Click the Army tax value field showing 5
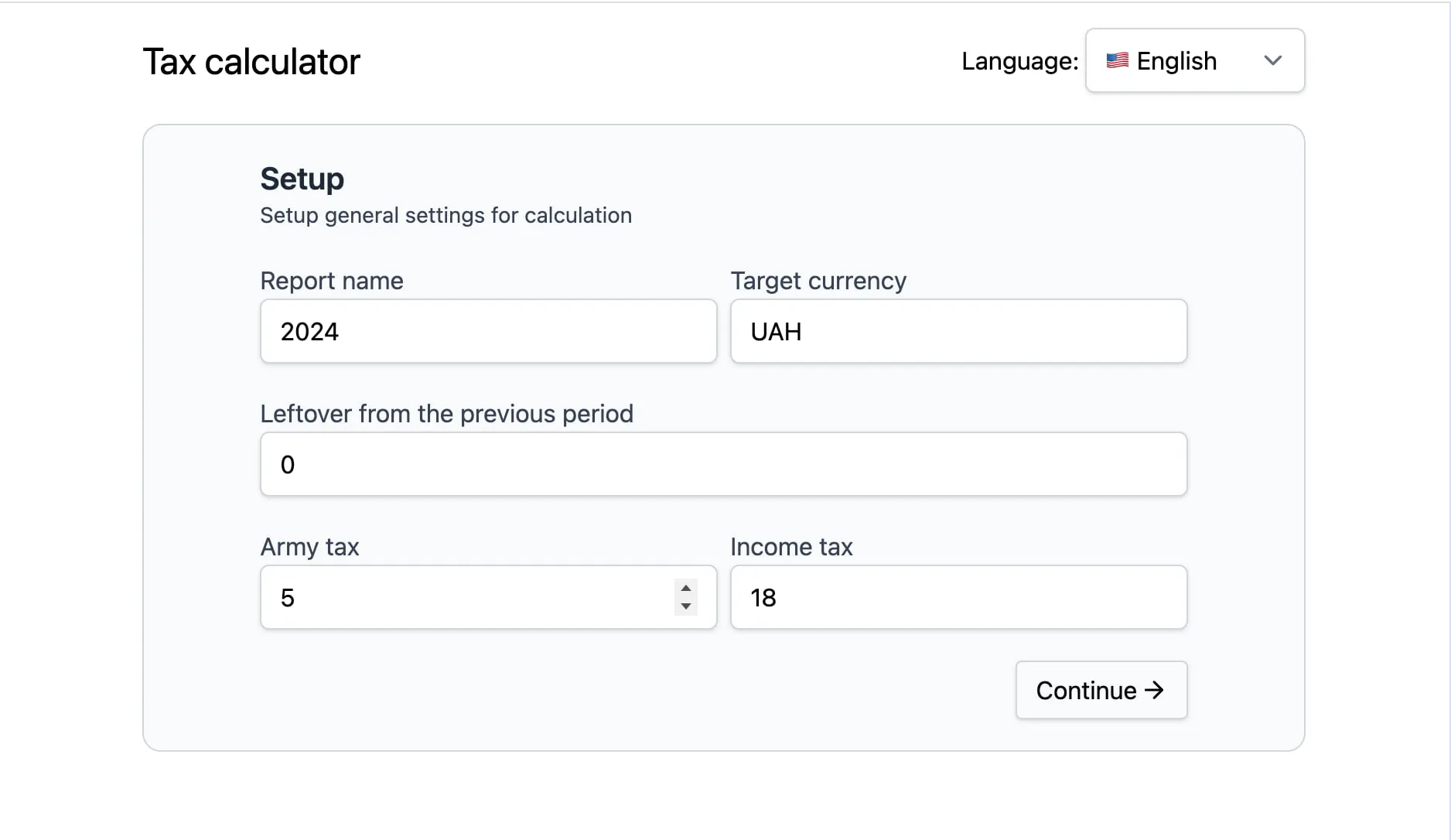1451x840 pixels. 464,597
